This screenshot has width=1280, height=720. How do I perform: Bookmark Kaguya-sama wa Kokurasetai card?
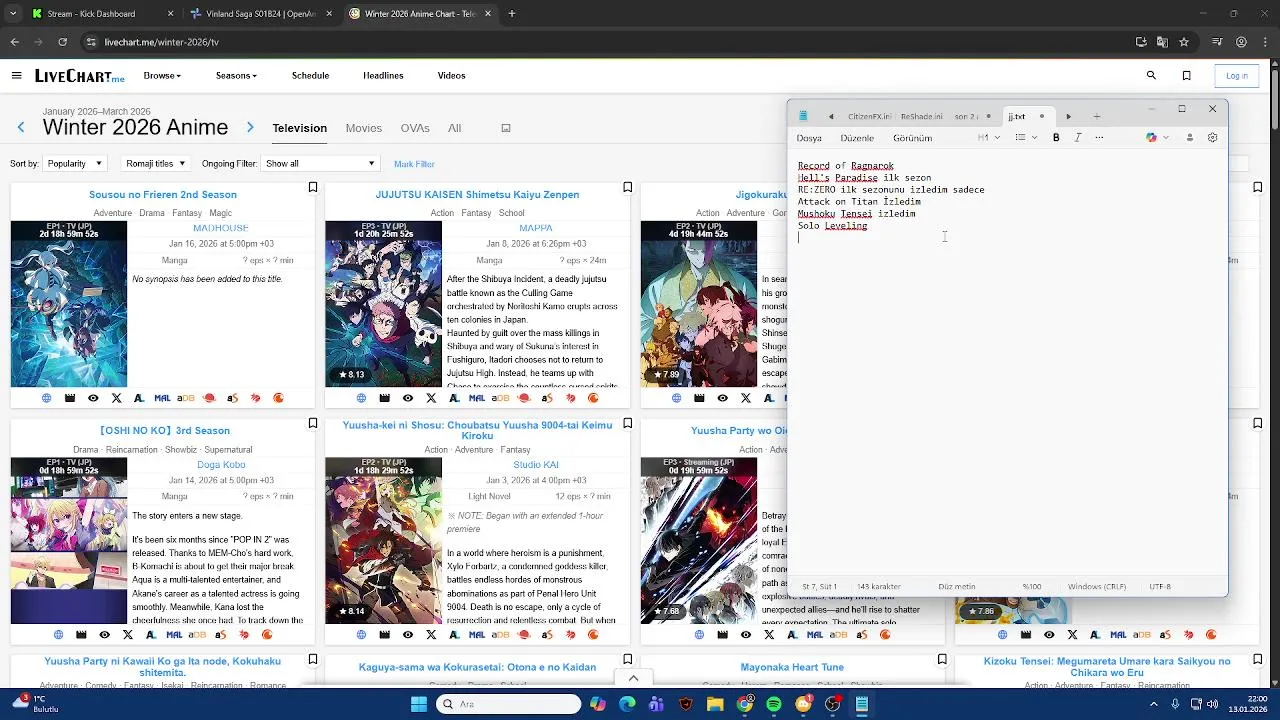pos(628,660)
